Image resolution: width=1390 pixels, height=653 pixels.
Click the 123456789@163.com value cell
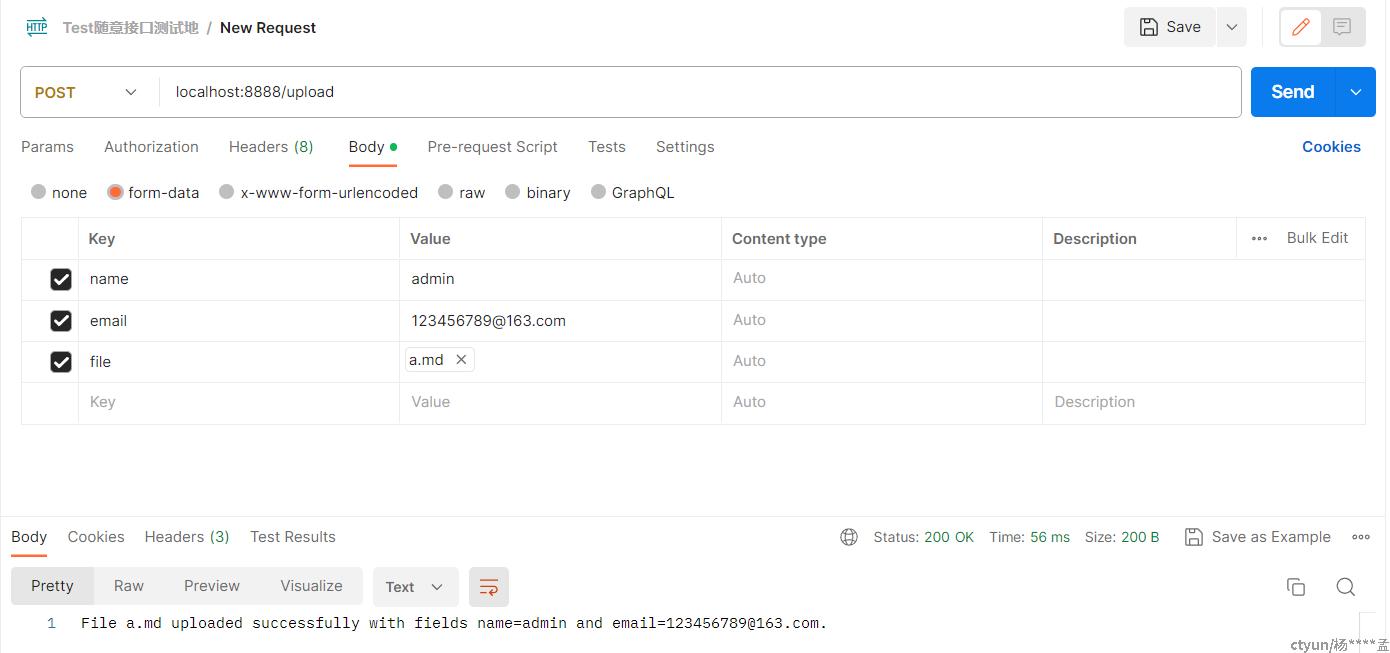(560, 320)
